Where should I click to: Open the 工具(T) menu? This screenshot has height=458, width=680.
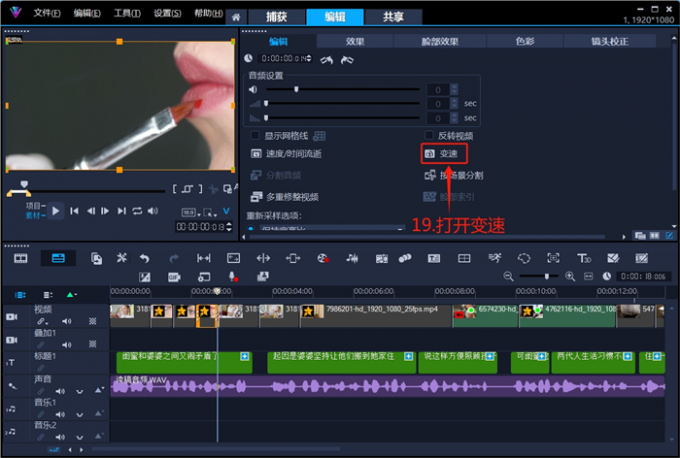click(x=127, y=13)
